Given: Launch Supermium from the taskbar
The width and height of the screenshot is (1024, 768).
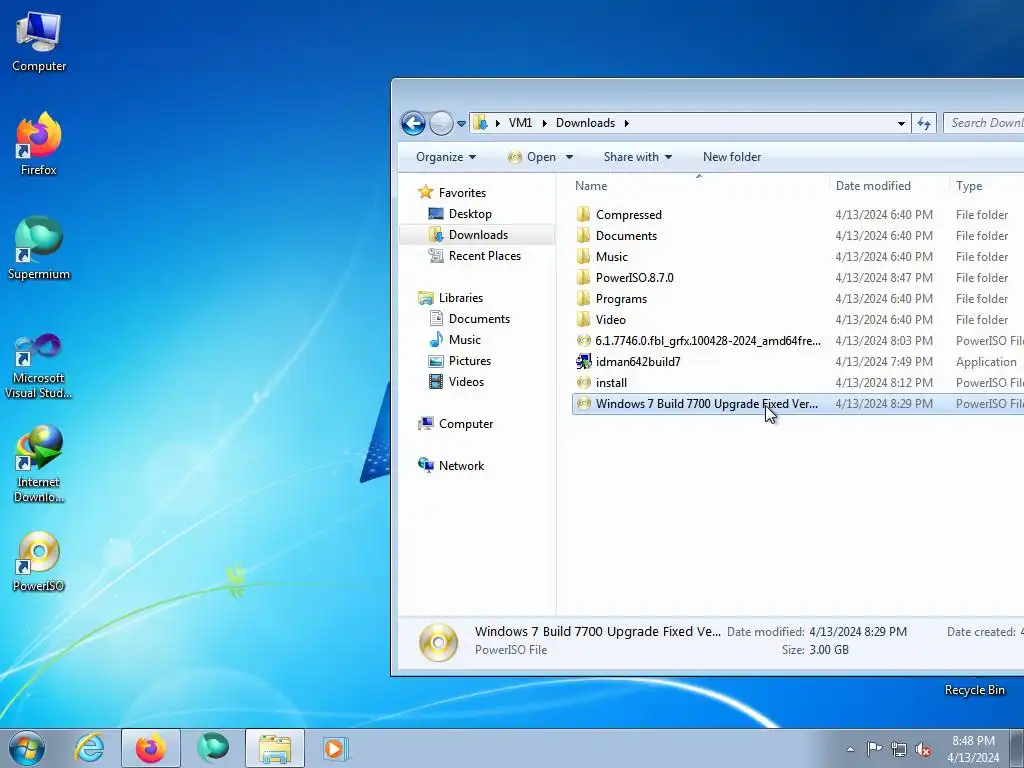Looking at the screenshot, I should point(213,748).
